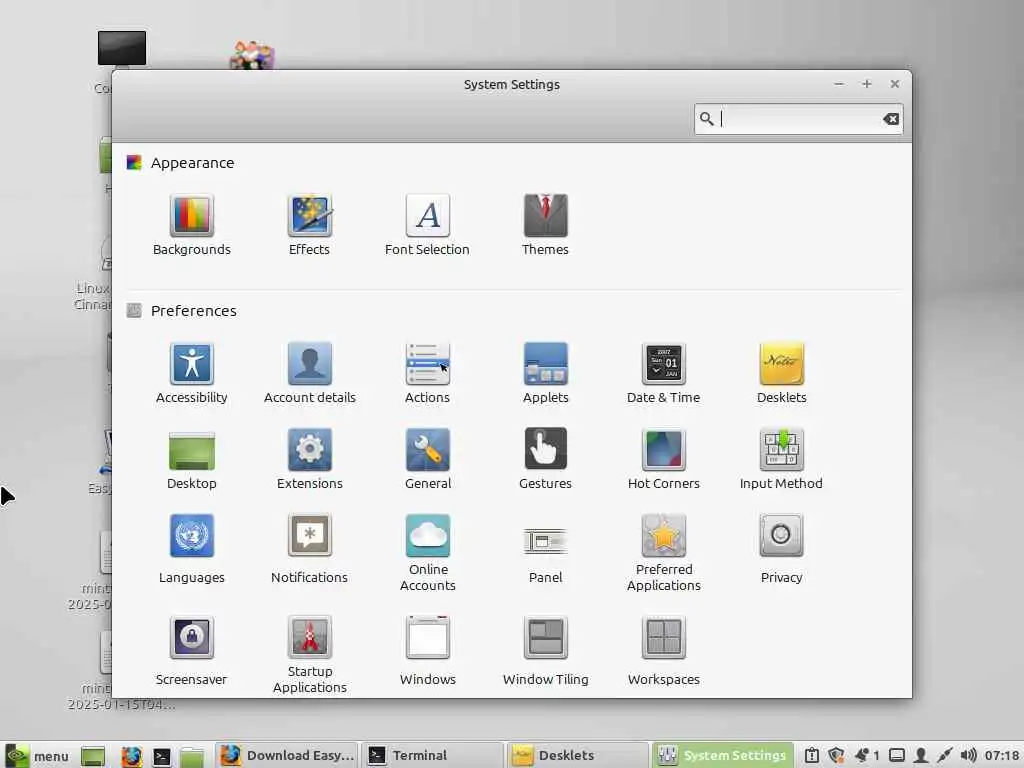
Task: Open the Actions preferences
Action: (x=427, y=373)
